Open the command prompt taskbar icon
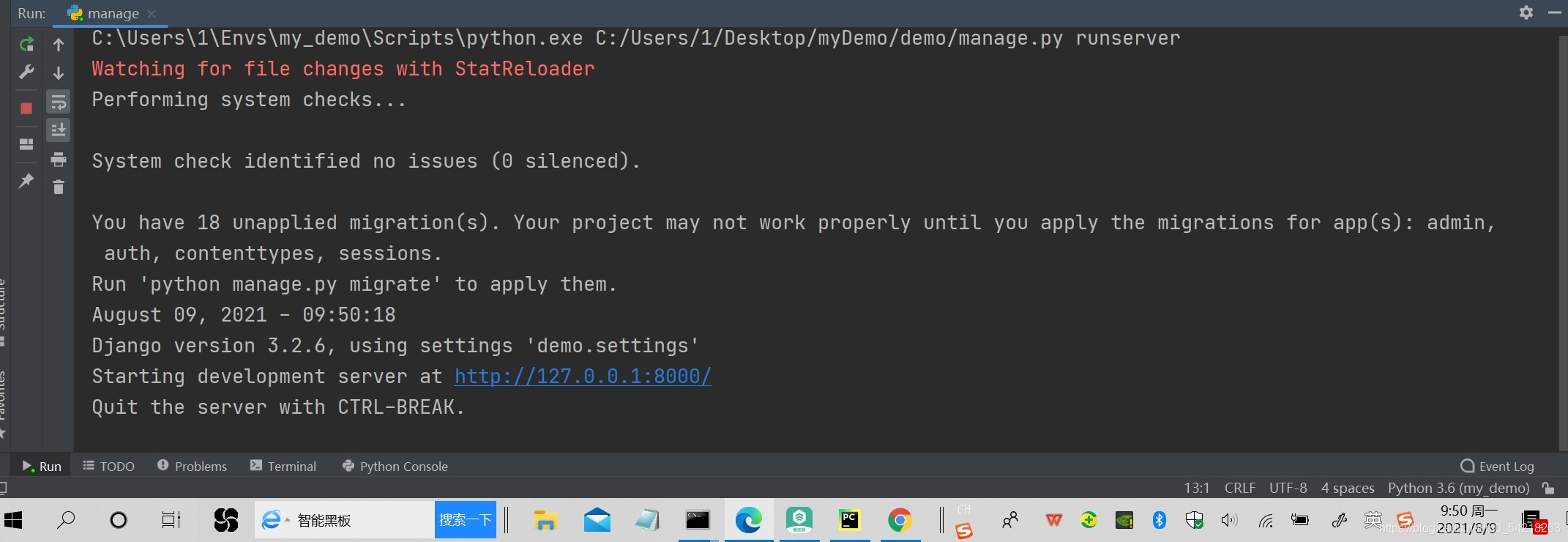 [x=698, y=521]
